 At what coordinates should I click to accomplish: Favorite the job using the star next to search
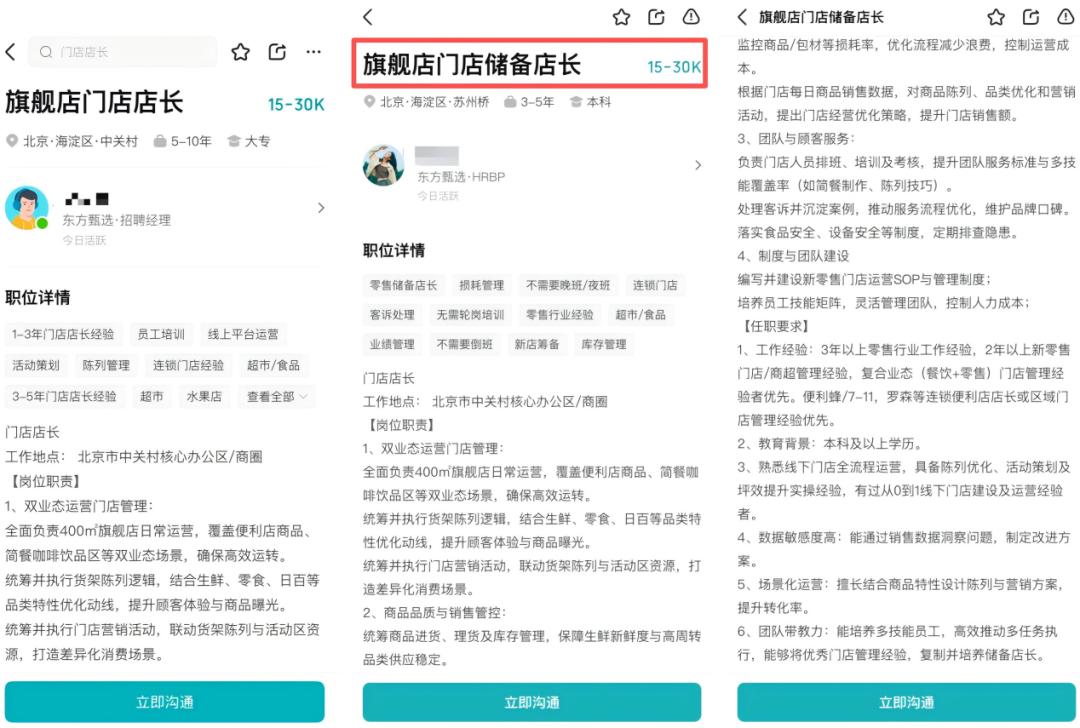pyautogui.click(x=240, y=52)
